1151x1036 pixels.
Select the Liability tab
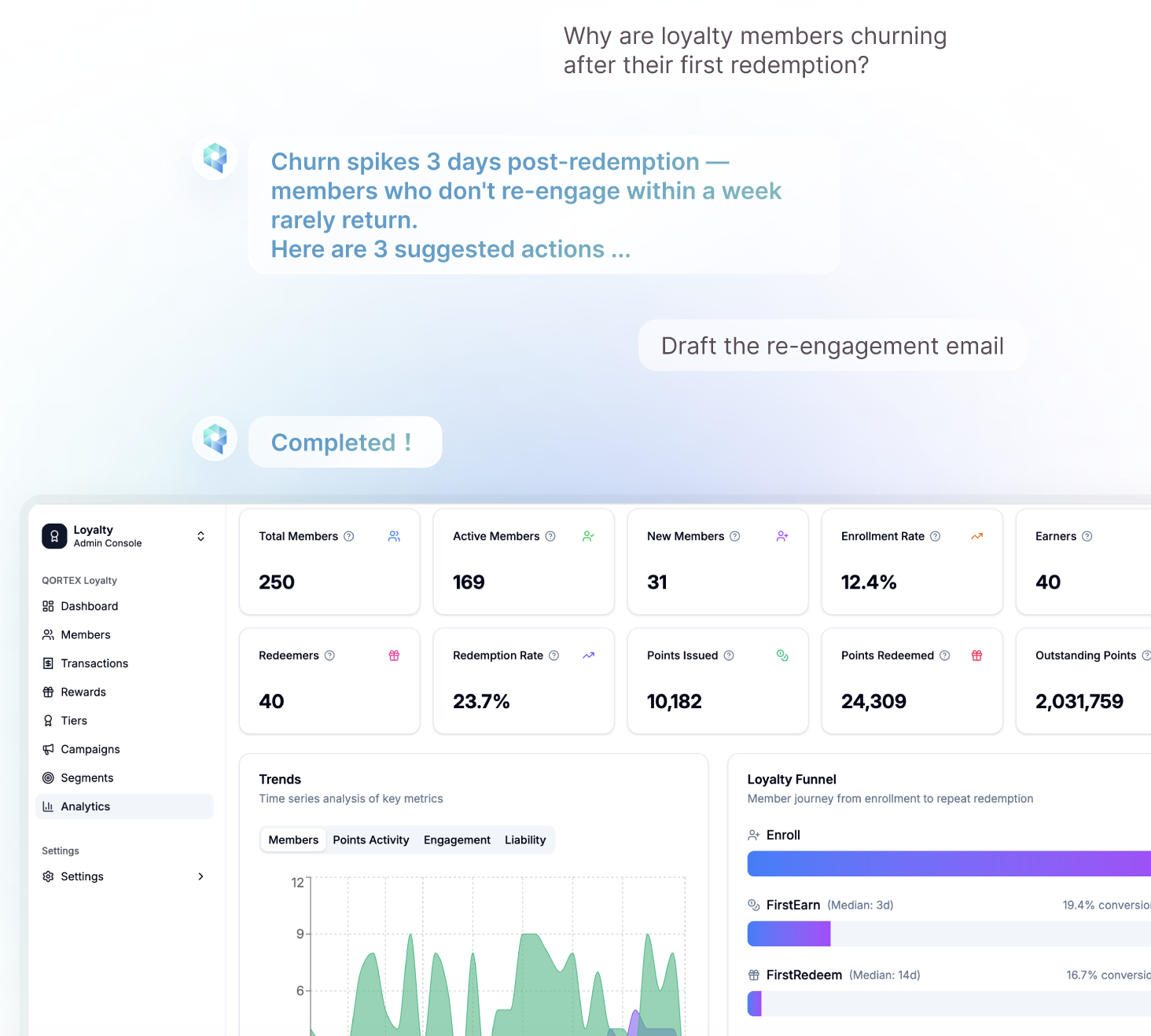[x=525, y=839]
